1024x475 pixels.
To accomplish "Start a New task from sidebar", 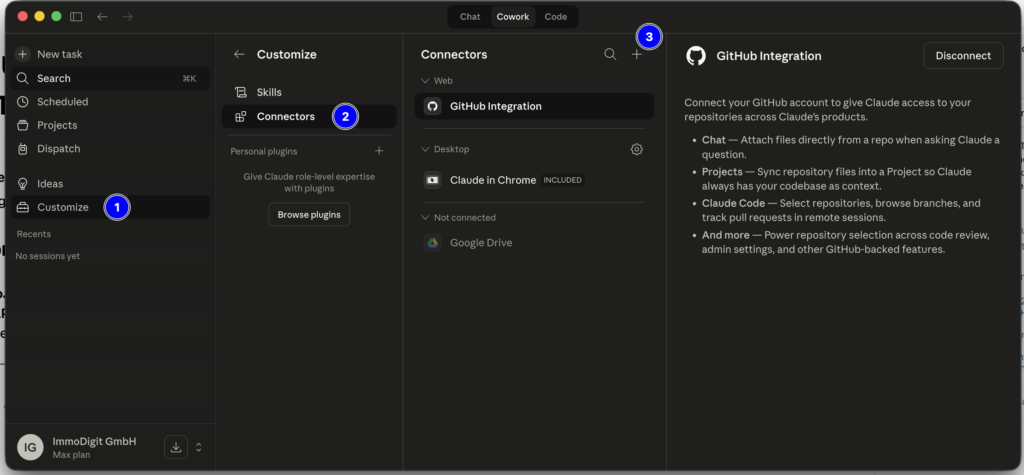I will (x=60, y=54).
